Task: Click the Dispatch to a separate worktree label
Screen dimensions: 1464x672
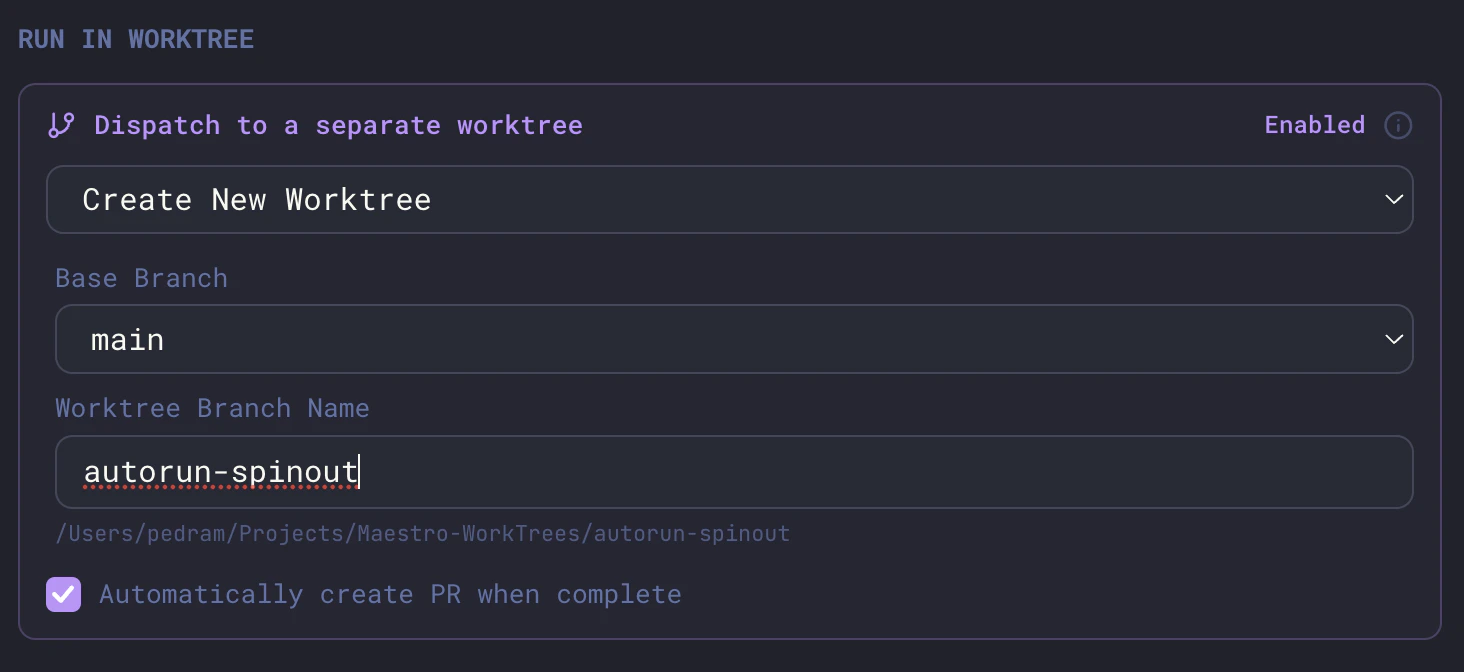Action: click(x=338, y=125)
